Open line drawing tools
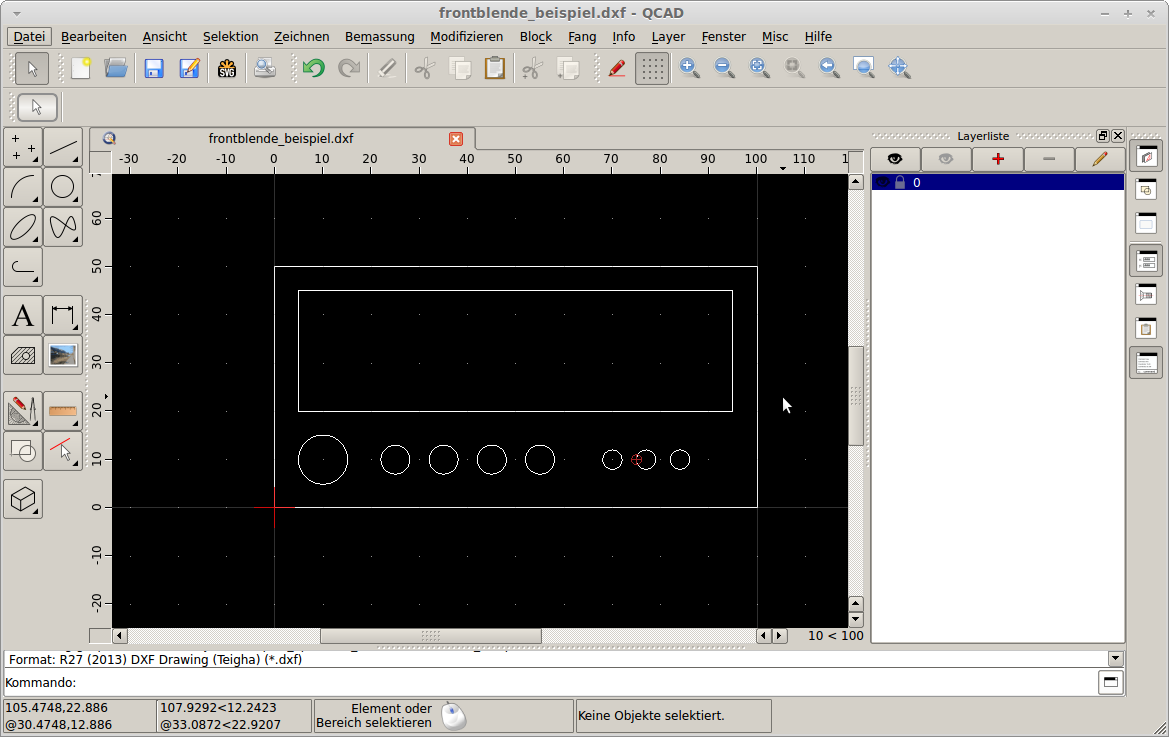 [x=63, y=148]
